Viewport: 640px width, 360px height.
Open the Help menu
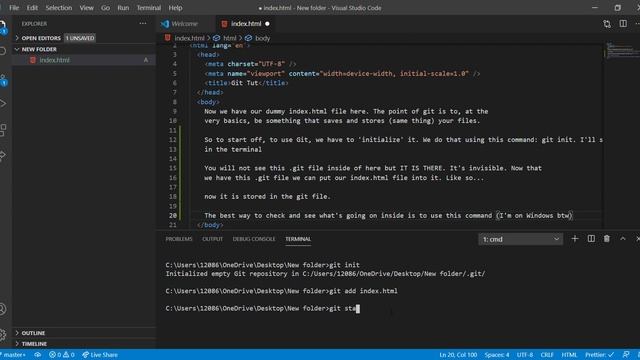[176, 8]
